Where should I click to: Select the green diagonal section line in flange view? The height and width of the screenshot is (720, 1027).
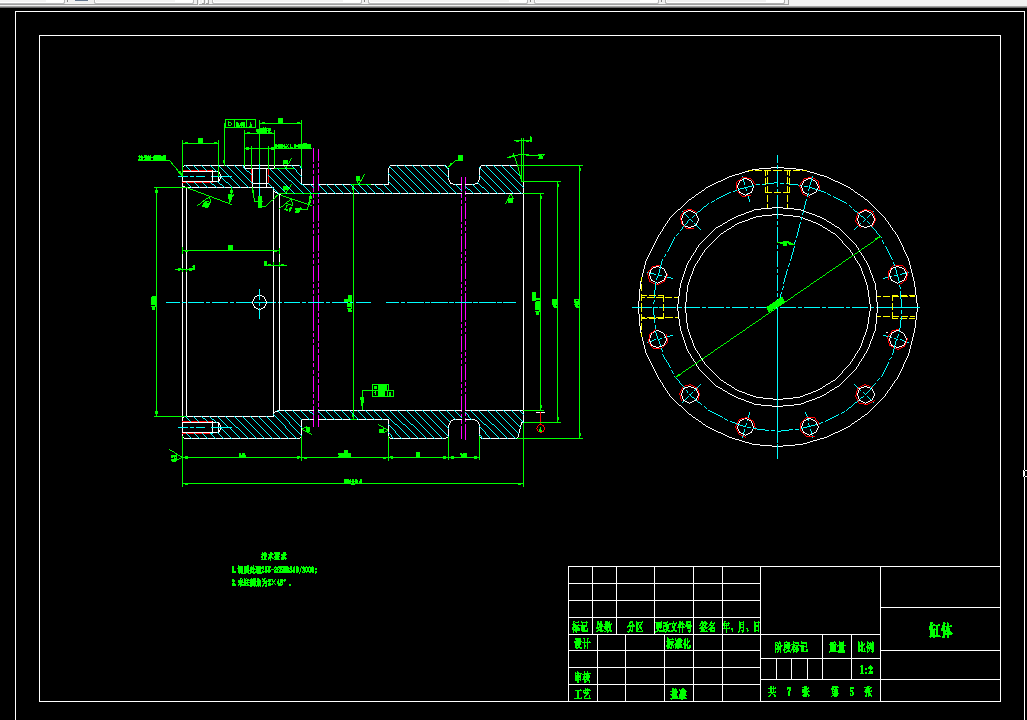(777, 306)
